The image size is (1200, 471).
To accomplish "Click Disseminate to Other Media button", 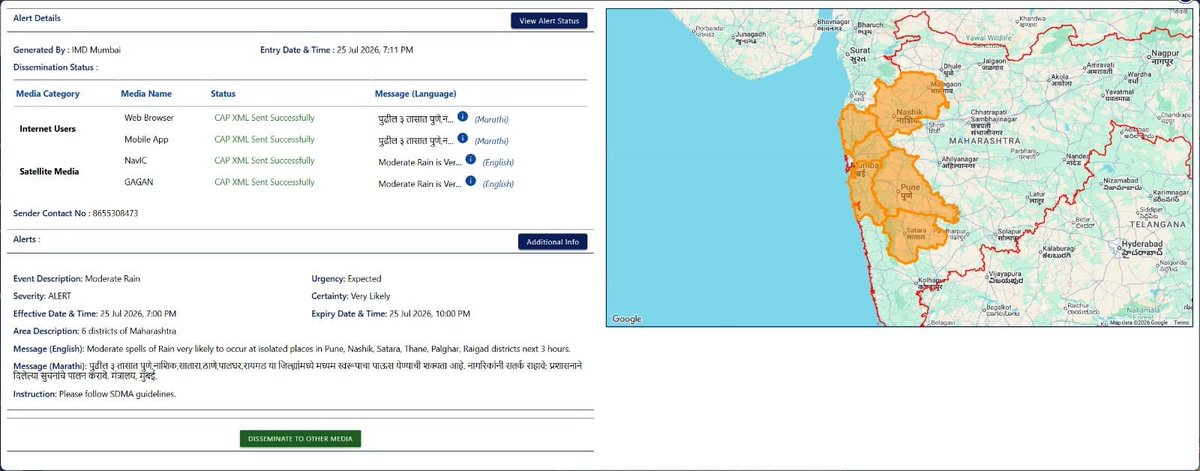I will point(300,438).
